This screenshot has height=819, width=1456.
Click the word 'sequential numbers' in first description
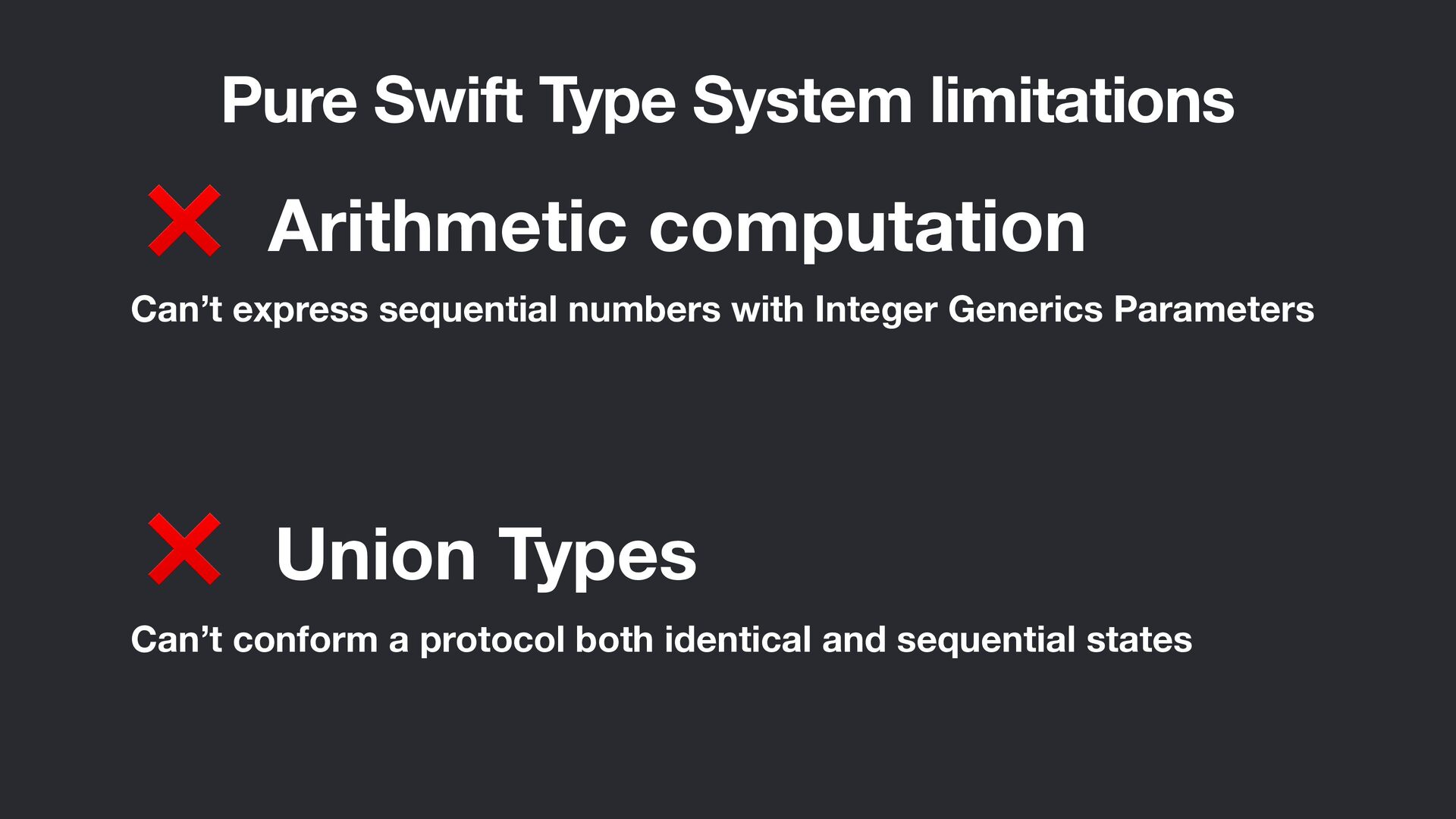550,309
